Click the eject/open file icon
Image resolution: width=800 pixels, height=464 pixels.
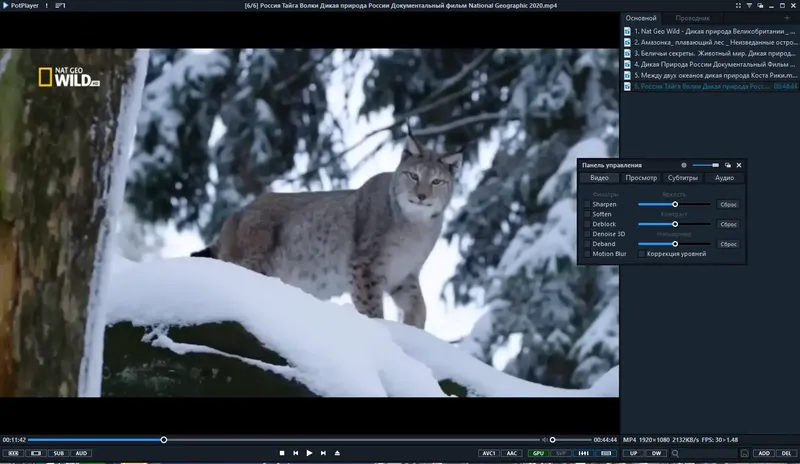point(337,453)
